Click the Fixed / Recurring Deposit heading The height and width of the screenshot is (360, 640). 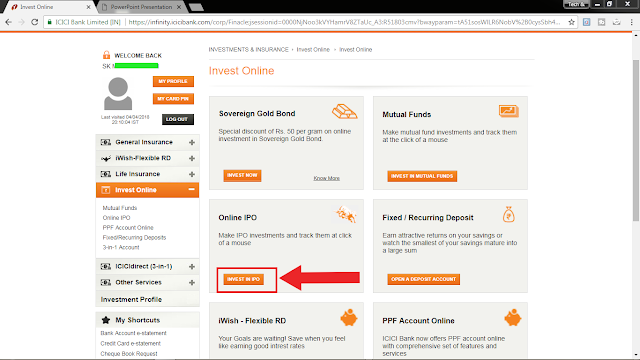[428, 218]
